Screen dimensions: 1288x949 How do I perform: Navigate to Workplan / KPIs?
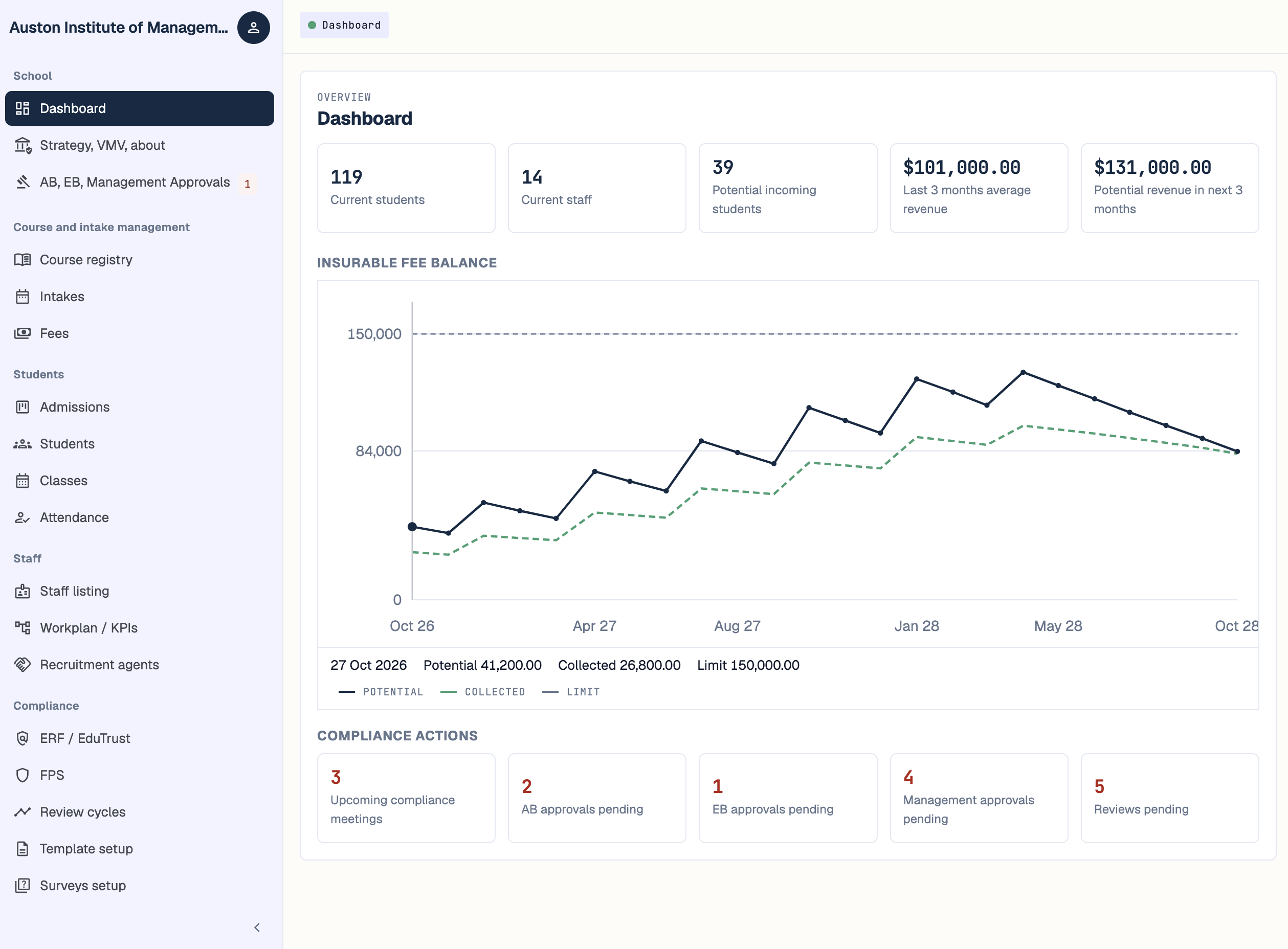point(140,628)
